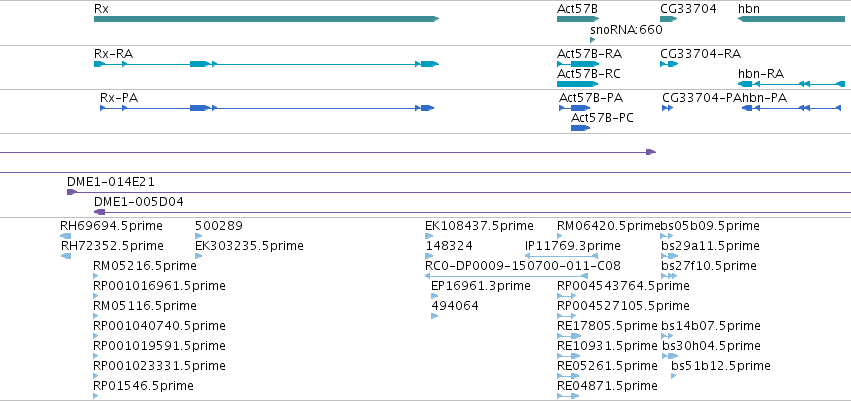Click the hbn gene bar
Viewport: 851px width, 401px height.
pos(793,19)
